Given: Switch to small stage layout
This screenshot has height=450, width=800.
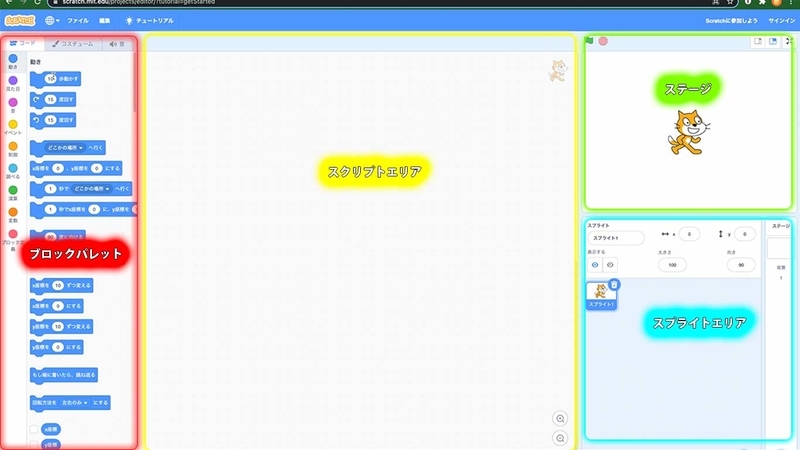Looking at the screenshot, I should tap(758, 41).
